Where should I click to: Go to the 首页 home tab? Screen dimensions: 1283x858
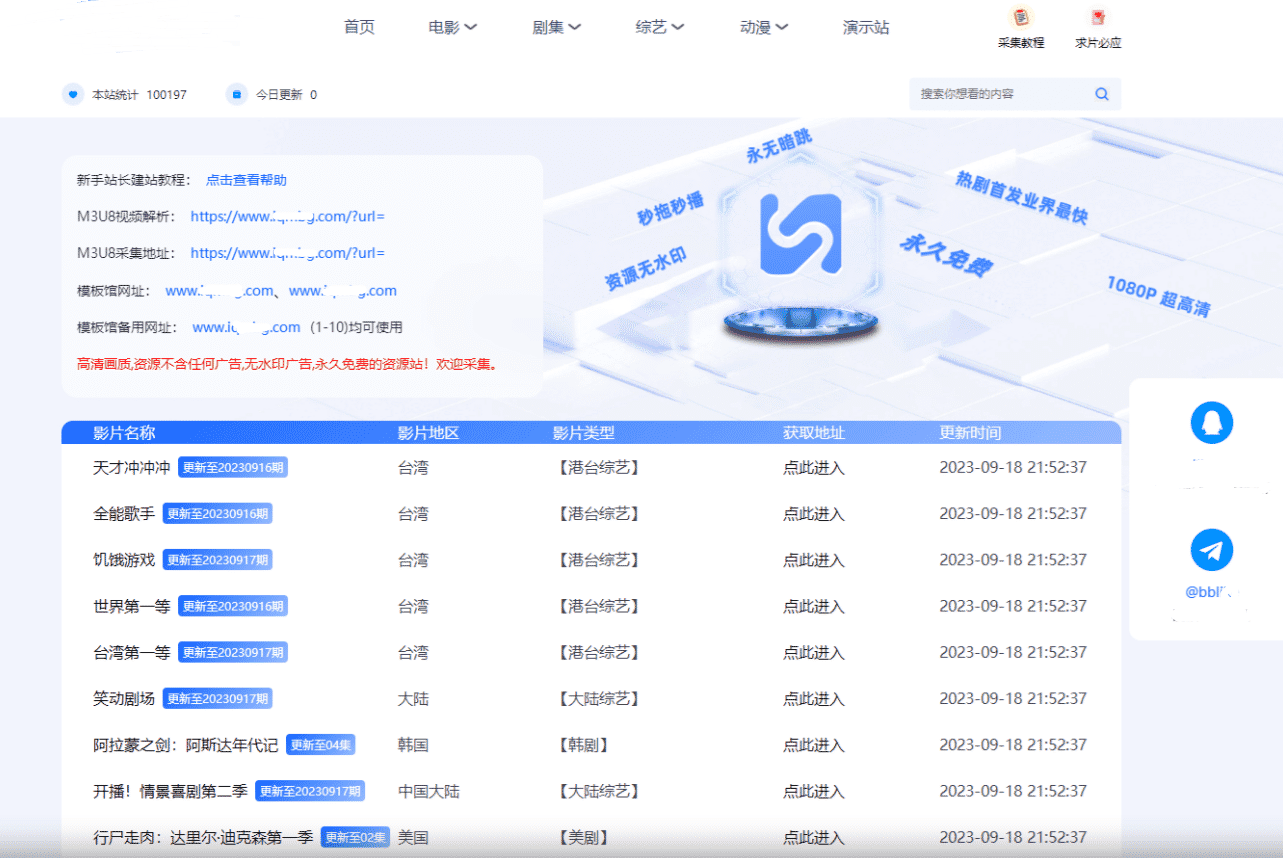pyautogui.click(x=359, y=27)
